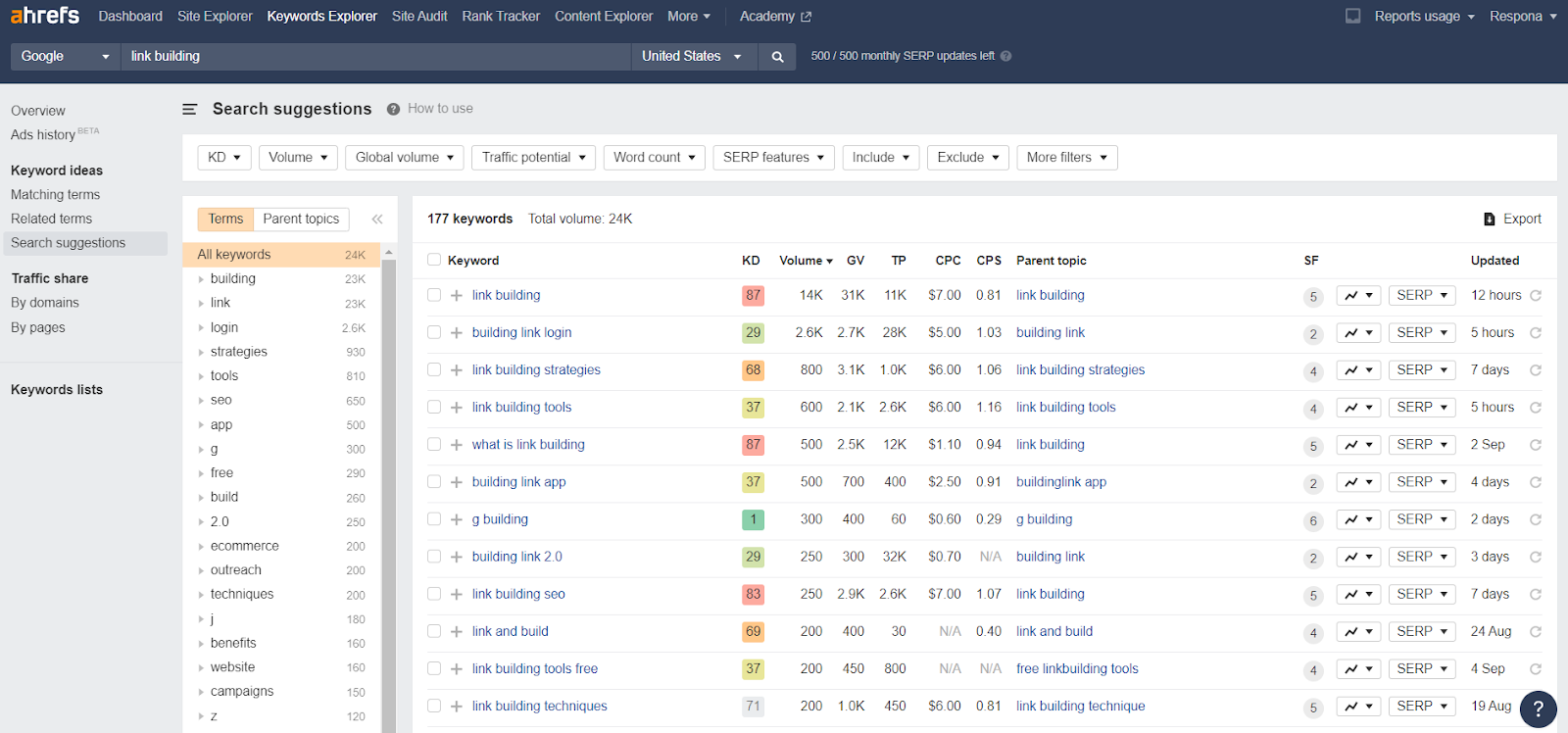Add link building strategies with plus icon
Screen dimensions: 1568x733
[457, 370]
